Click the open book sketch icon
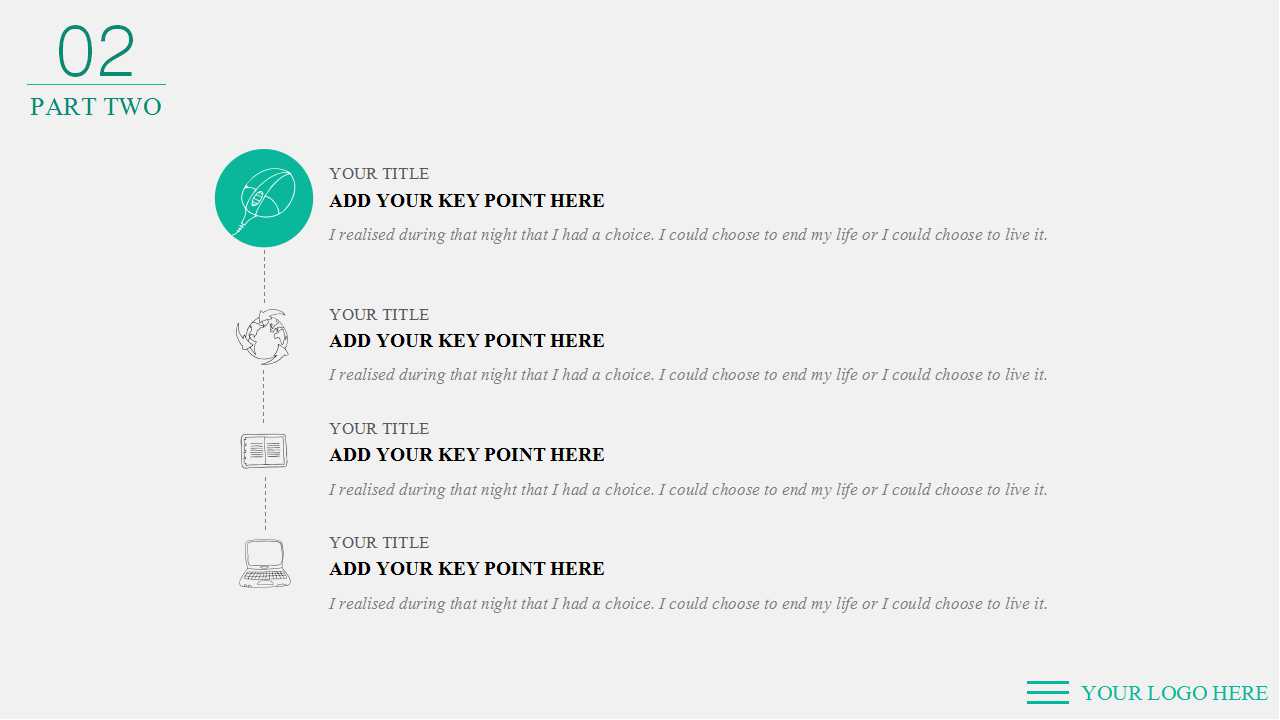Viewport: 1280px width, 720px height. tap(264, 451)
